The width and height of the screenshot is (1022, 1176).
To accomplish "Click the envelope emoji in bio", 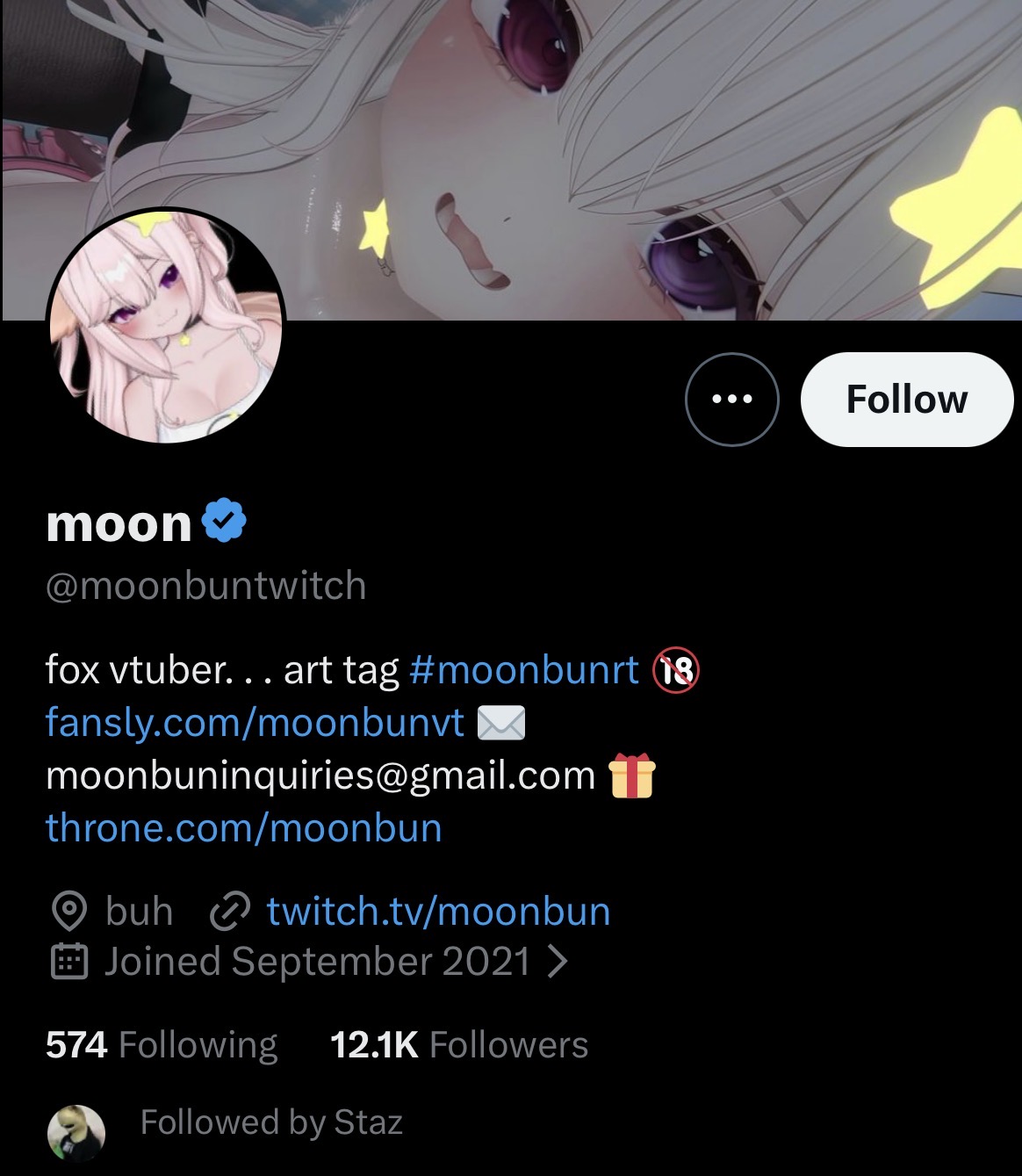I will tap(501, 723).
